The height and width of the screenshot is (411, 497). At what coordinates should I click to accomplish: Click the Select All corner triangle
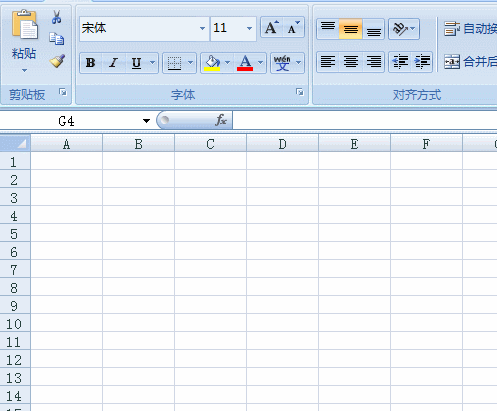point(15,144)
